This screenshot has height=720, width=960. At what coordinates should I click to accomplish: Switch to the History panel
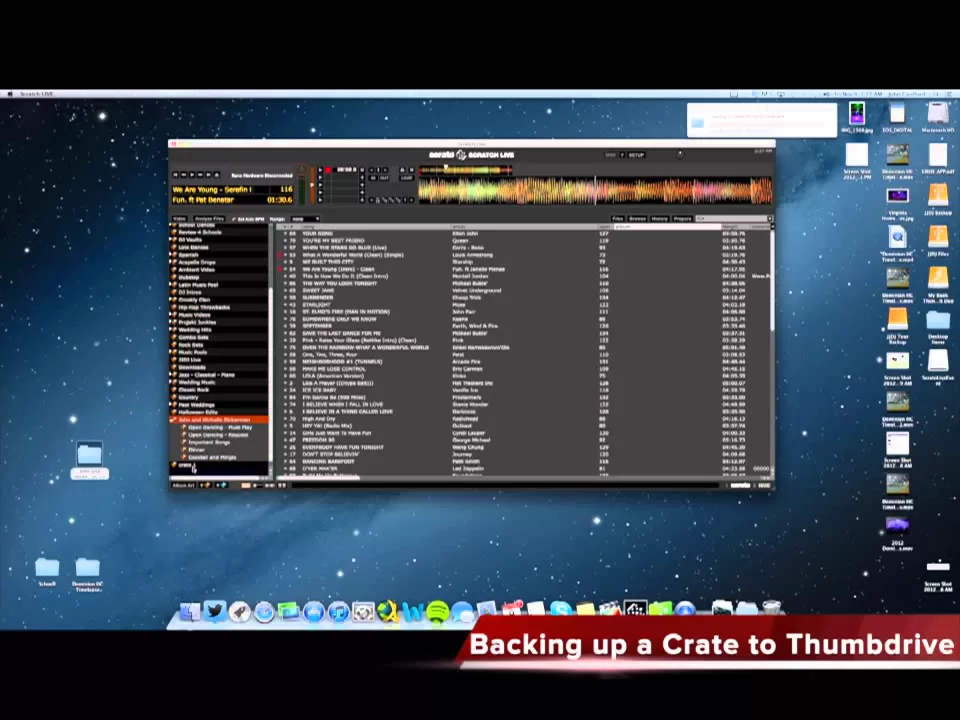pyautogui.click(x=659, y=219)
